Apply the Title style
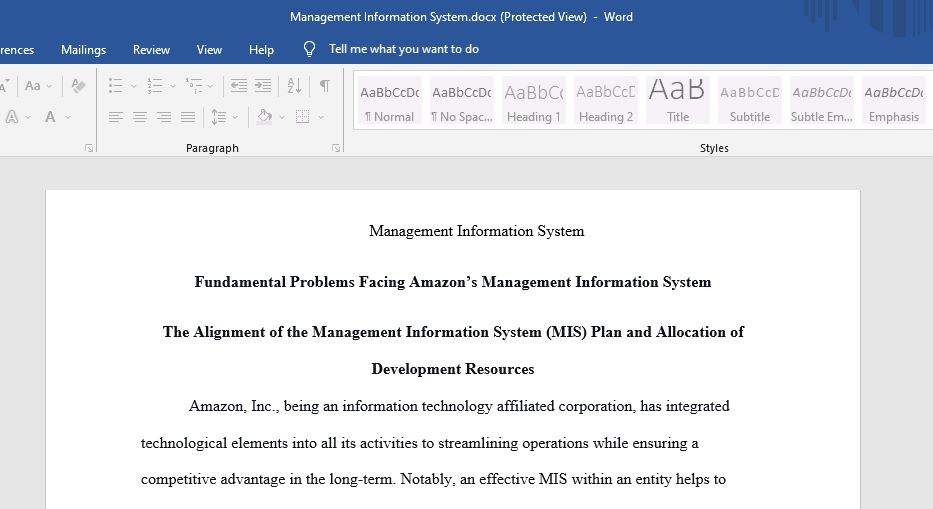This screenshot has width=933, height=509. [x=678, y=100]
